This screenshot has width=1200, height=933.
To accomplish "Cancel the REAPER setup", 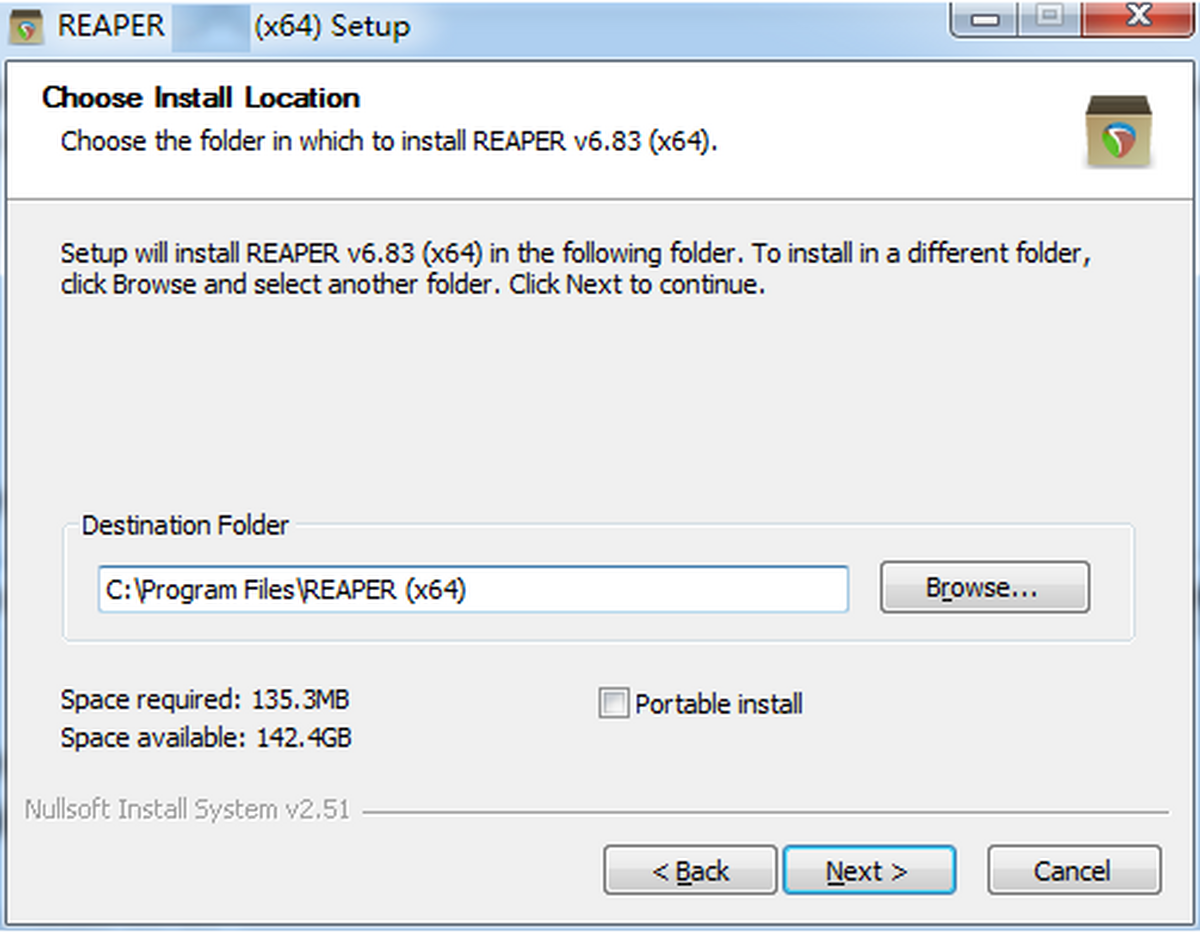I will click(x=1074, y=869).
